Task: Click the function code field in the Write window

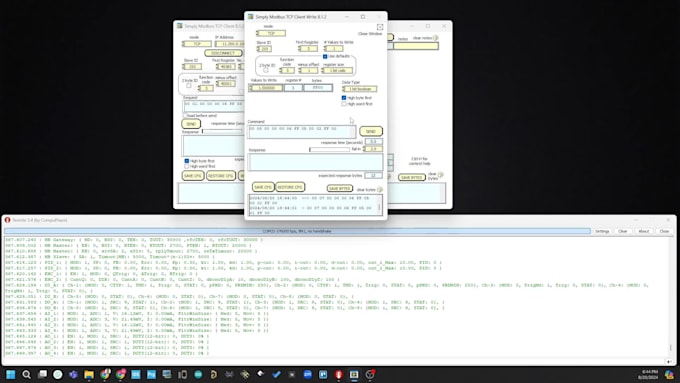Action: (x=287, y=70)
